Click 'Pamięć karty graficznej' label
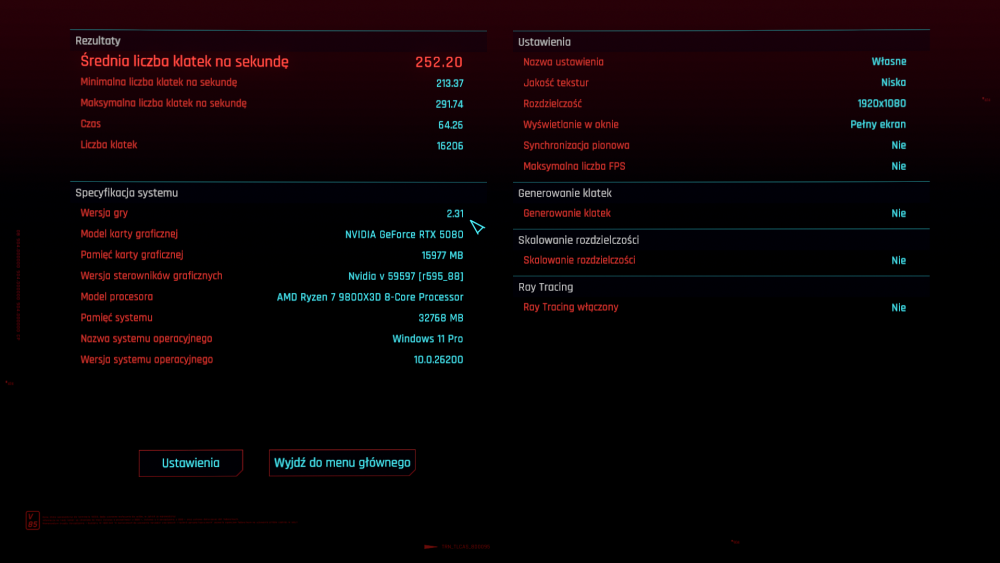 click(131, 255)
